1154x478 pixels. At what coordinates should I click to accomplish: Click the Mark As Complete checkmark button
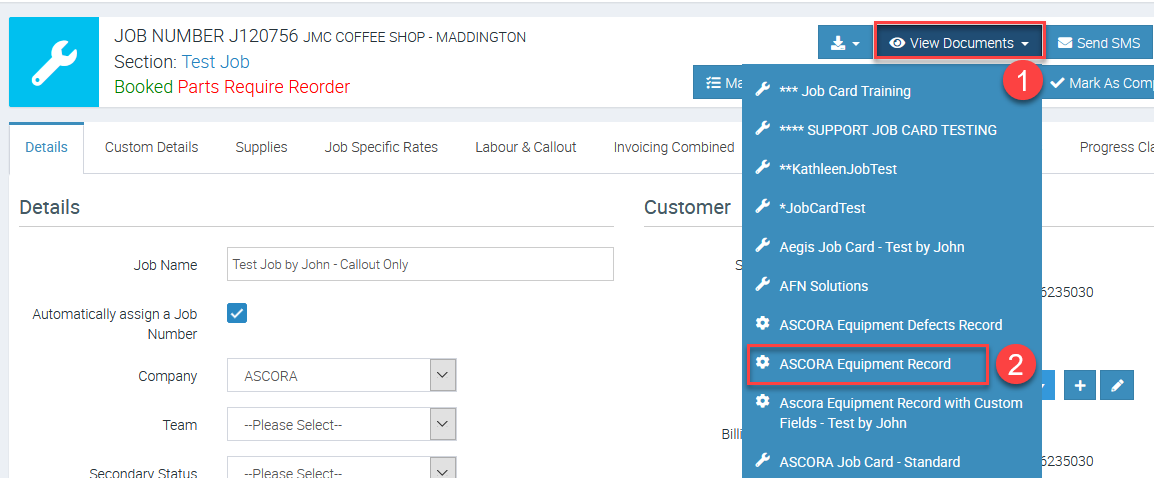click(x=1101, y=83)
